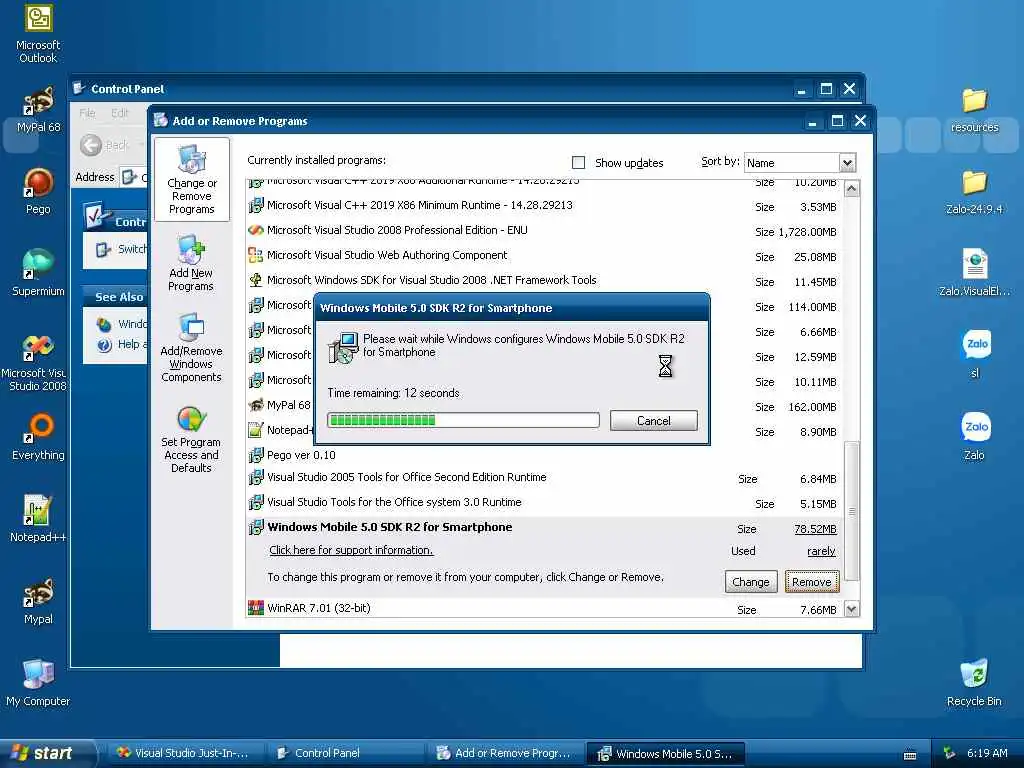The width and height of the screenshot is (1024, 768).
Task: Select Visual Studio Tools for Office 3.0 Runtime
Action: pos(543,503)
